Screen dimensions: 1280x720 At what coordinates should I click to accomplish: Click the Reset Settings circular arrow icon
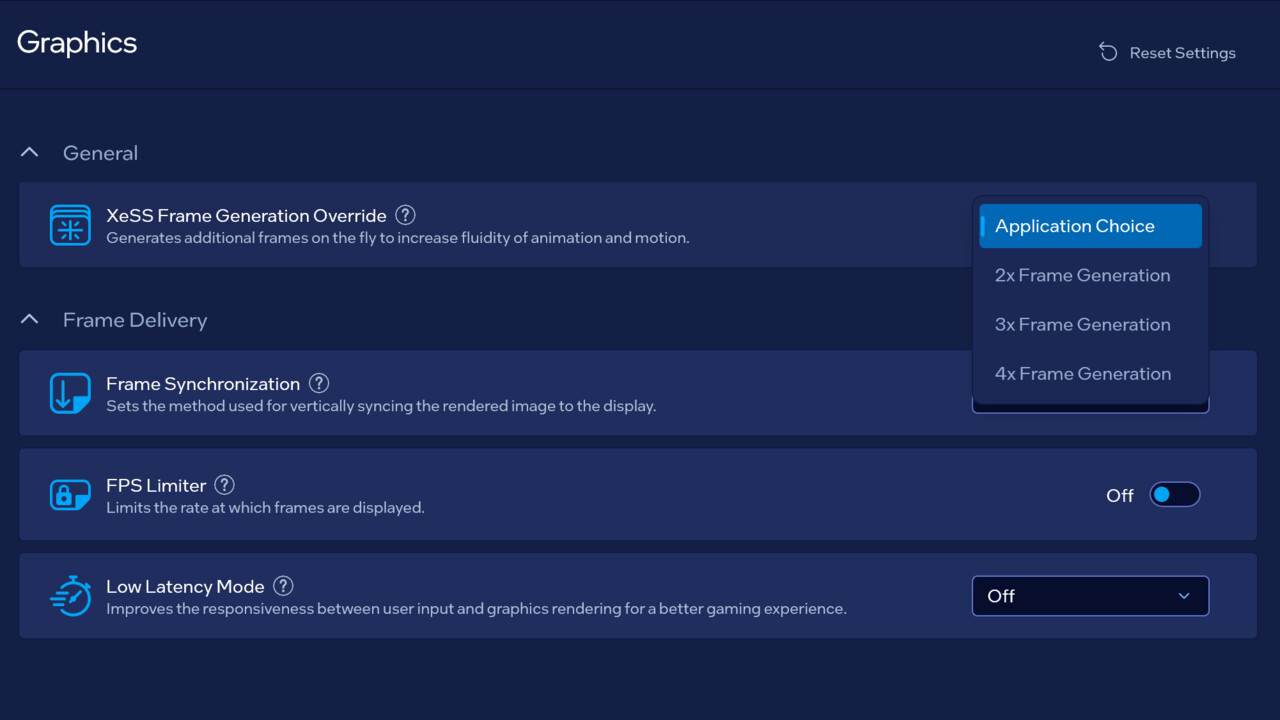1108,52
